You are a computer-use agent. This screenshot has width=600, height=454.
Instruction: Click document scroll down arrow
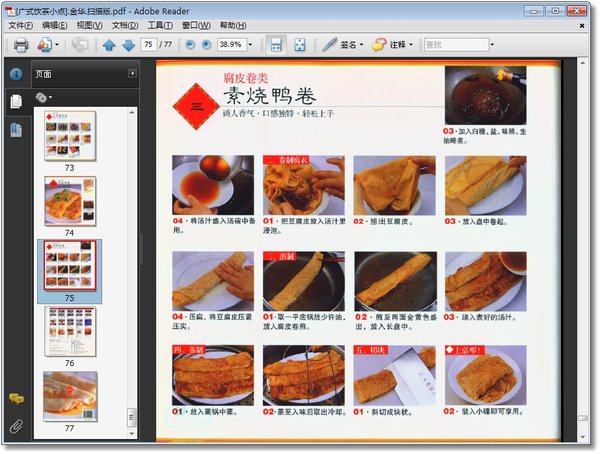point(582,437)
